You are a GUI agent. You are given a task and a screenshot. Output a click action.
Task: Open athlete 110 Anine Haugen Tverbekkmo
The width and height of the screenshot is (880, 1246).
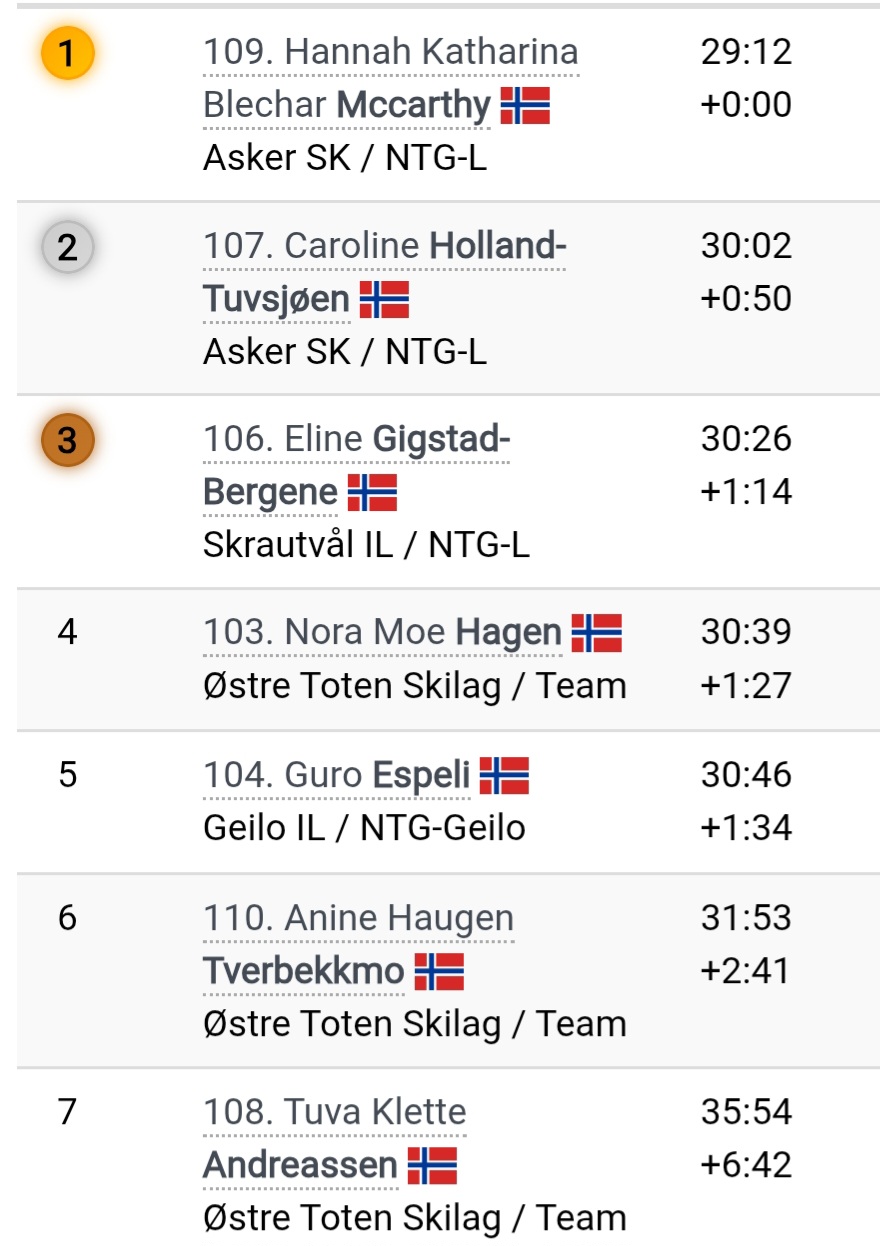pos(359,945)
